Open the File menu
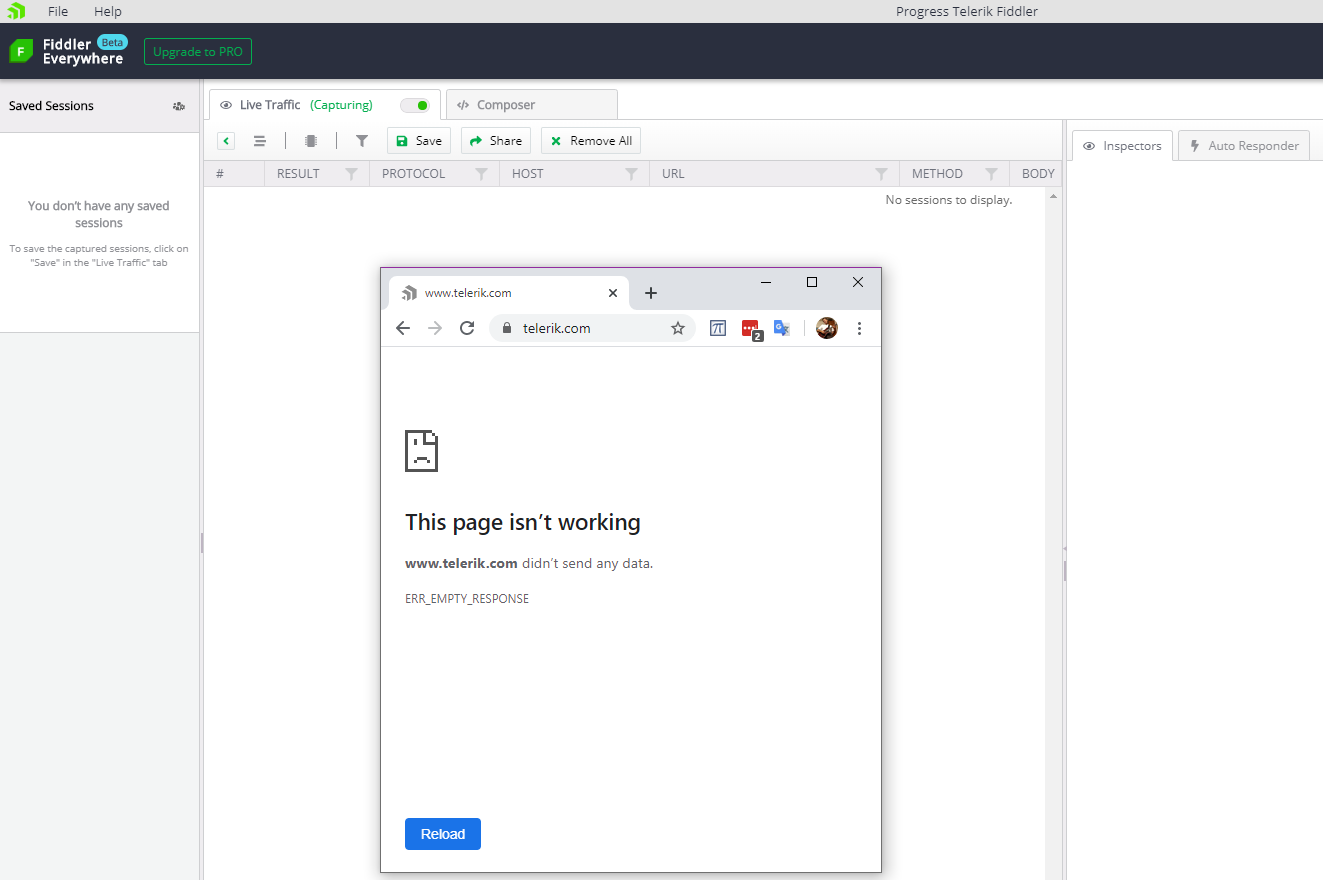1323x880 pixels. (58, 11)
